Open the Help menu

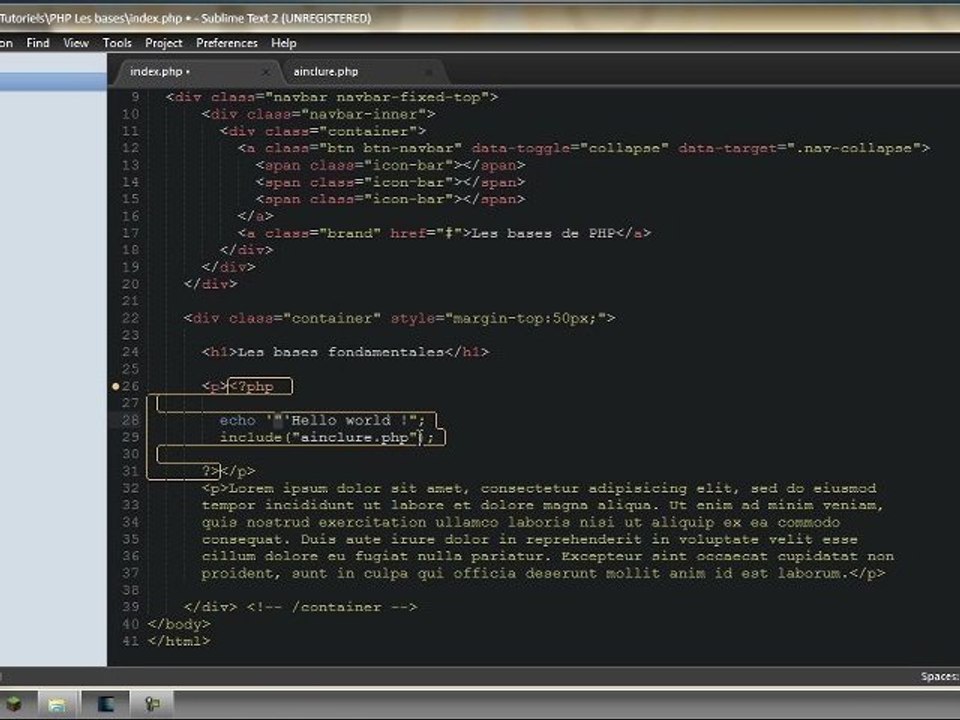click(x=283, y=43)
